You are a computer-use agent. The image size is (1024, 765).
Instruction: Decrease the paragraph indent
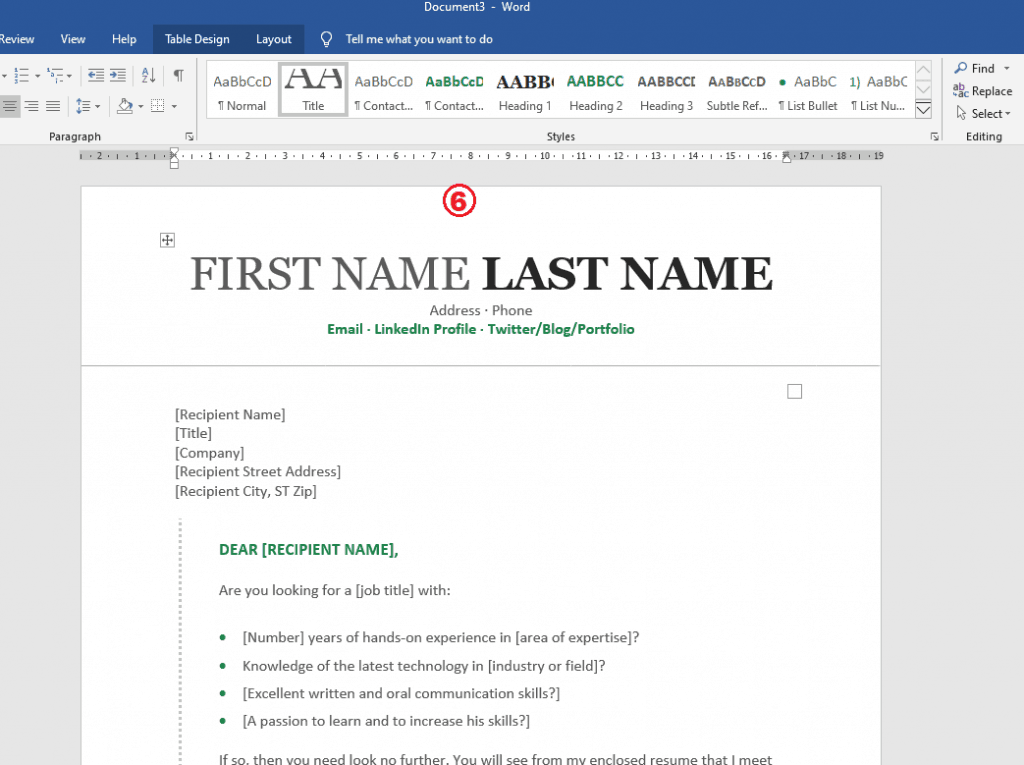pyautogui.click(x=96, y=76)
